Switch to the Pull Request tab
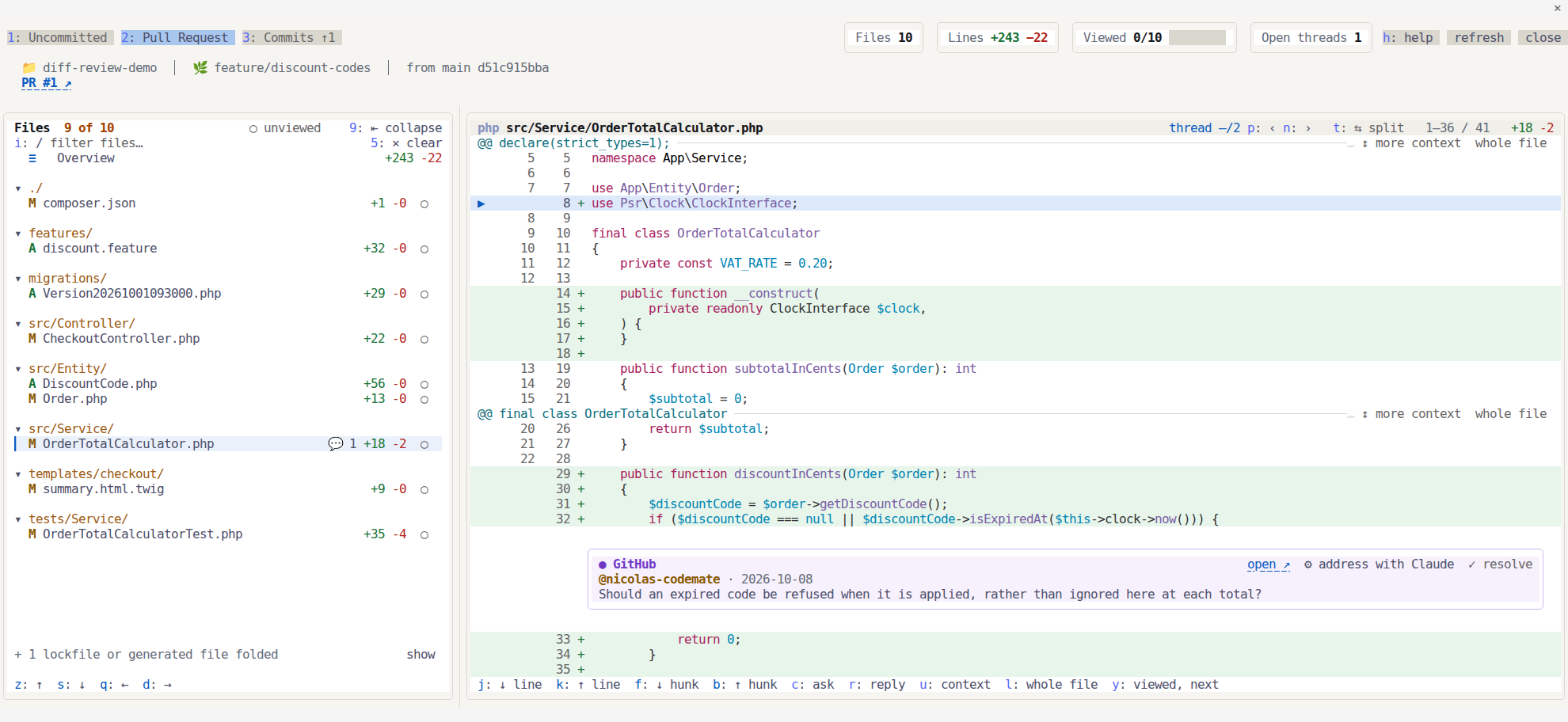This screenshot has height=722, width=1568. (177, 38)
